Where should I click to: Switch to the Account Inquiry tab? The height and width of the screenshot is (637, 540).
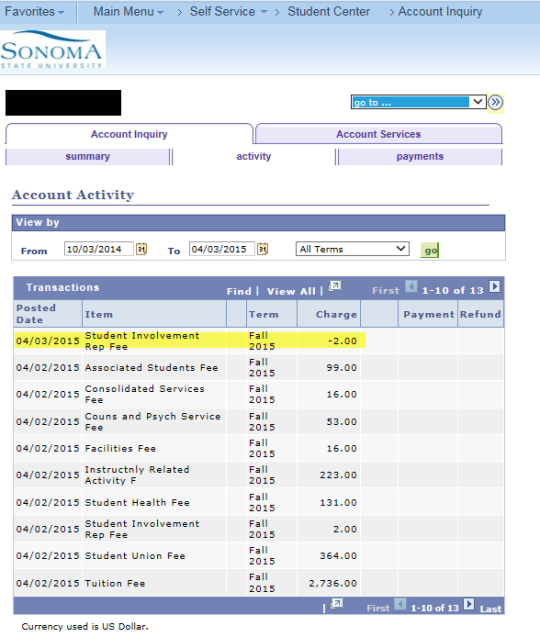point(129,134)
